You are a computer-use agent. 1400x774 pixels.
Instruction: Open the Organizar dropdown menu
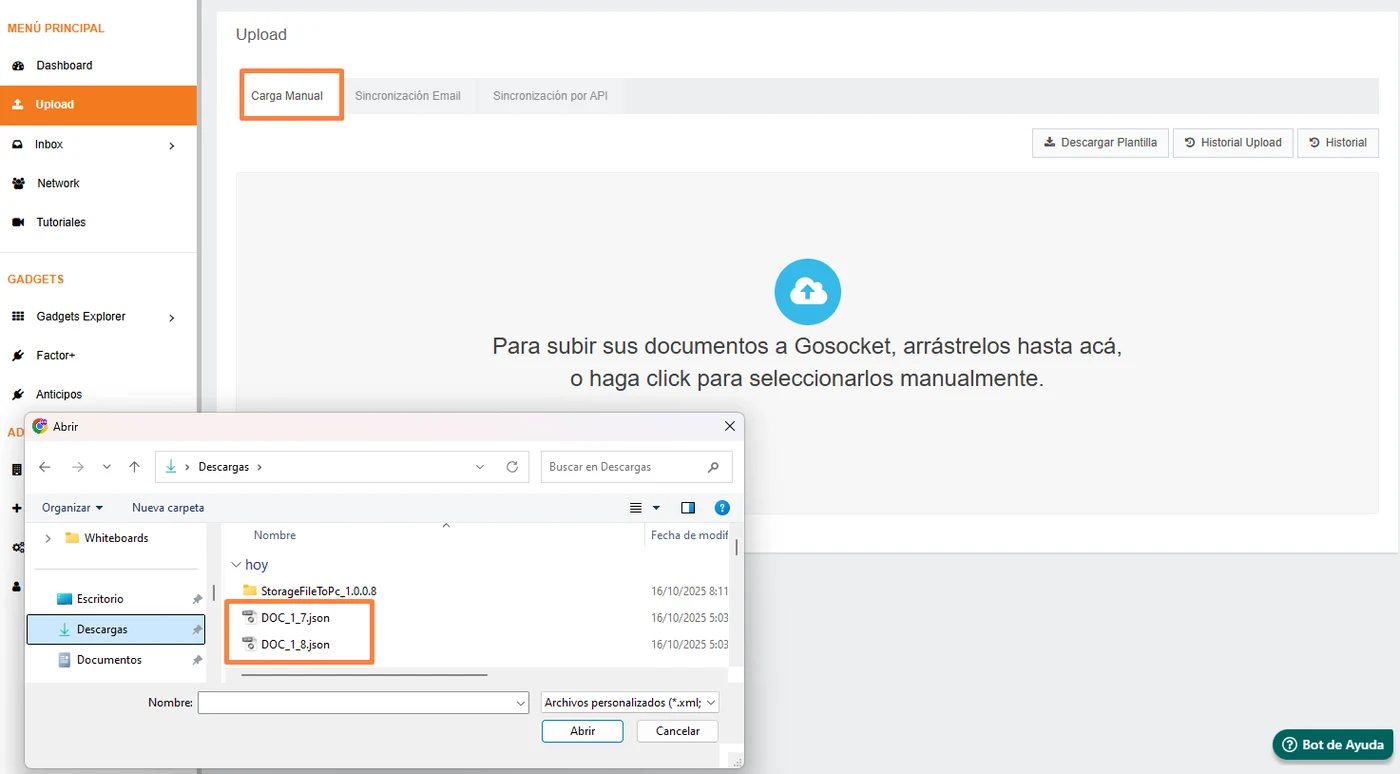(x=72, y=508)
